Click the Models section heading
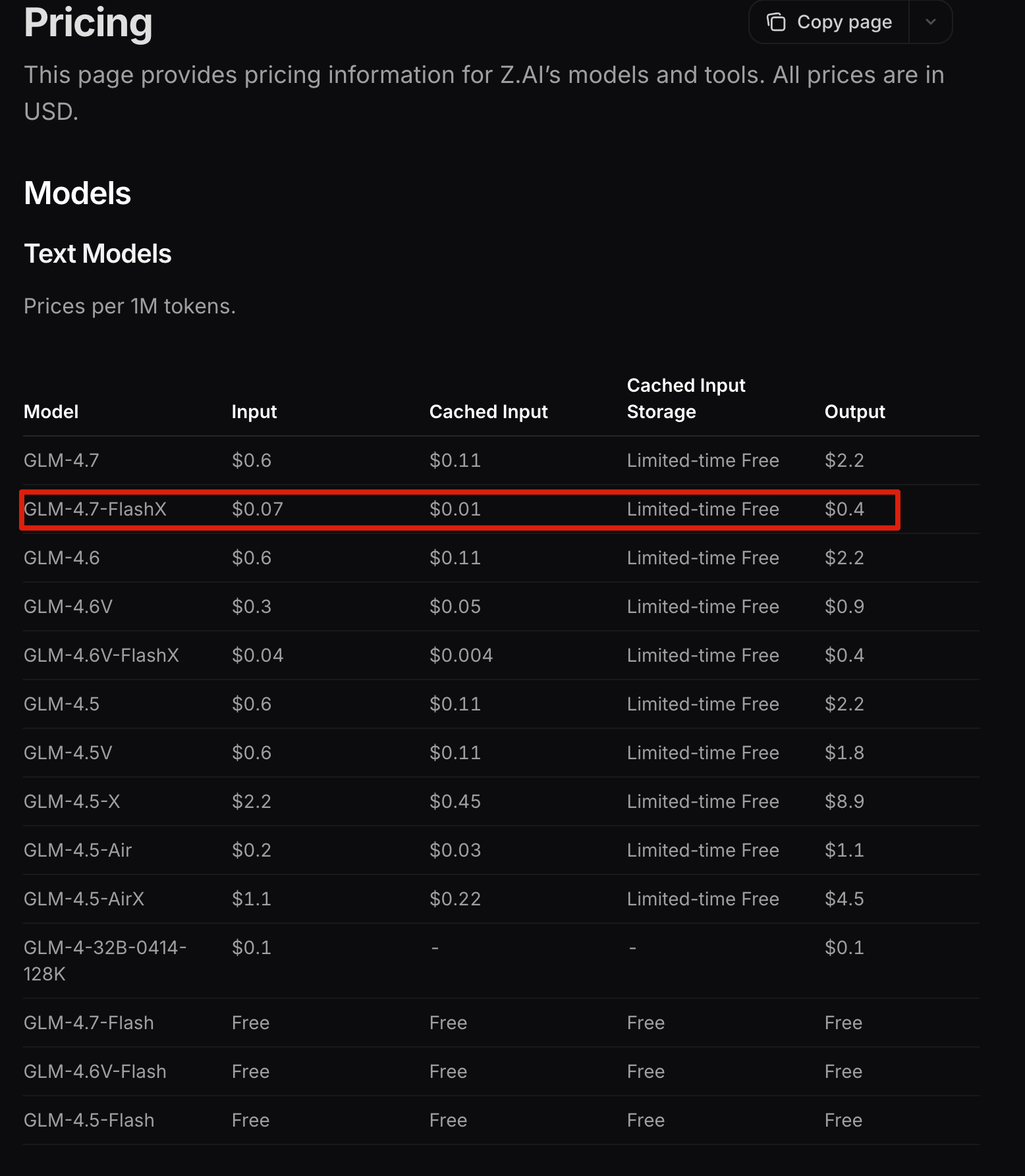This screenshot has width=1025, height=1176. [78, 194]
